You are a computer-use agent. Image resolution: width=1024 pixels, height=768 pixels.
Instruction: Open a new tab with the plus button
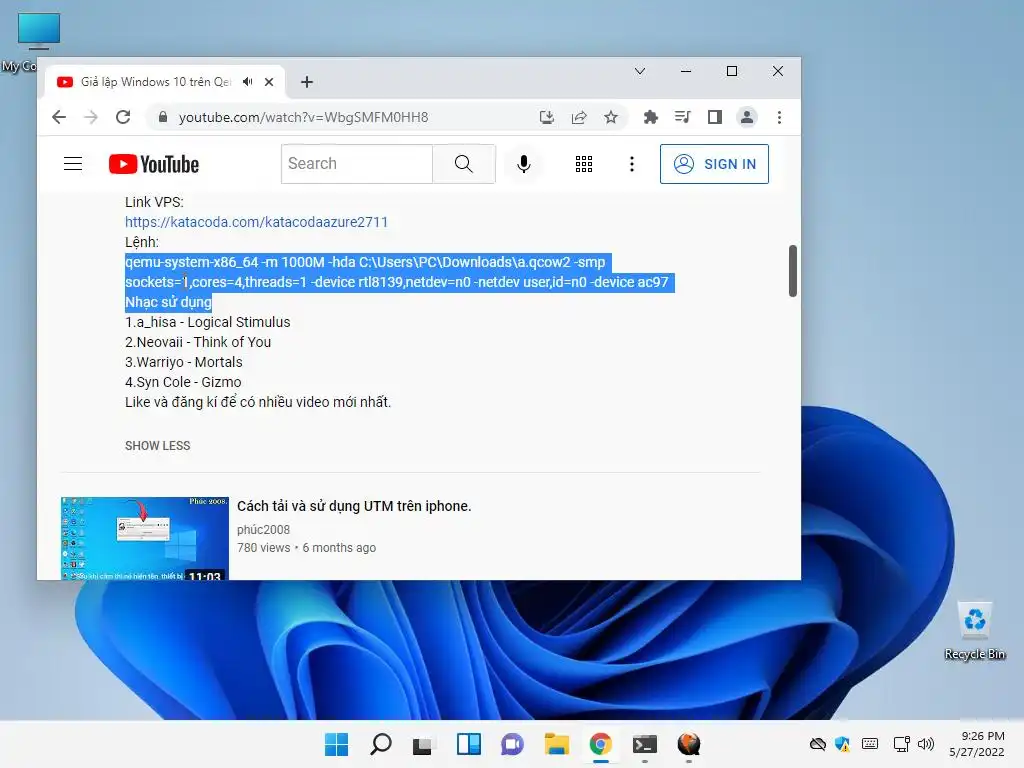tap(307, 82)
